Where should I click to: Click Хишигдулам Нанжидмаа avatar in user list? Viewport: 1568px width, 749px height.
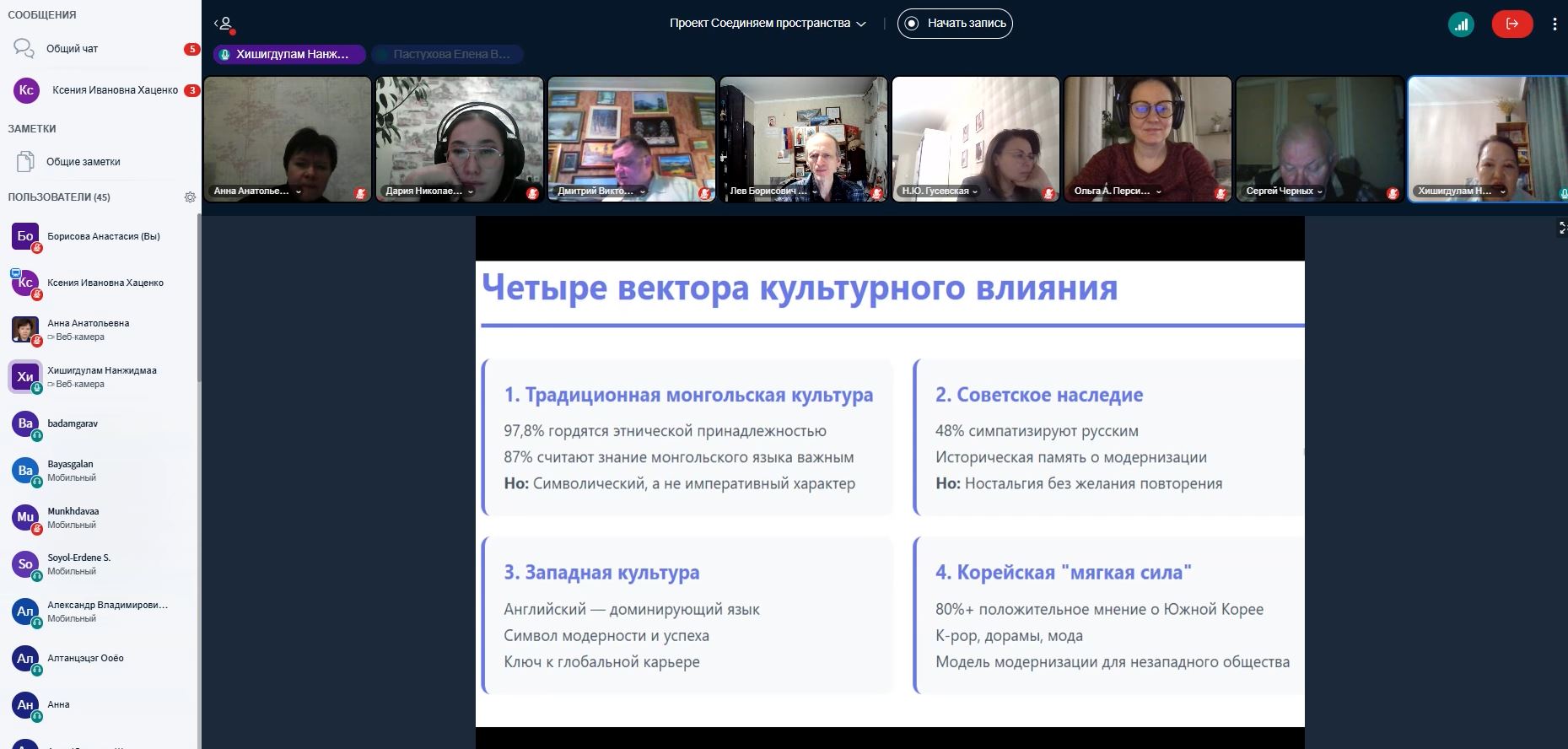coord(25,377)
